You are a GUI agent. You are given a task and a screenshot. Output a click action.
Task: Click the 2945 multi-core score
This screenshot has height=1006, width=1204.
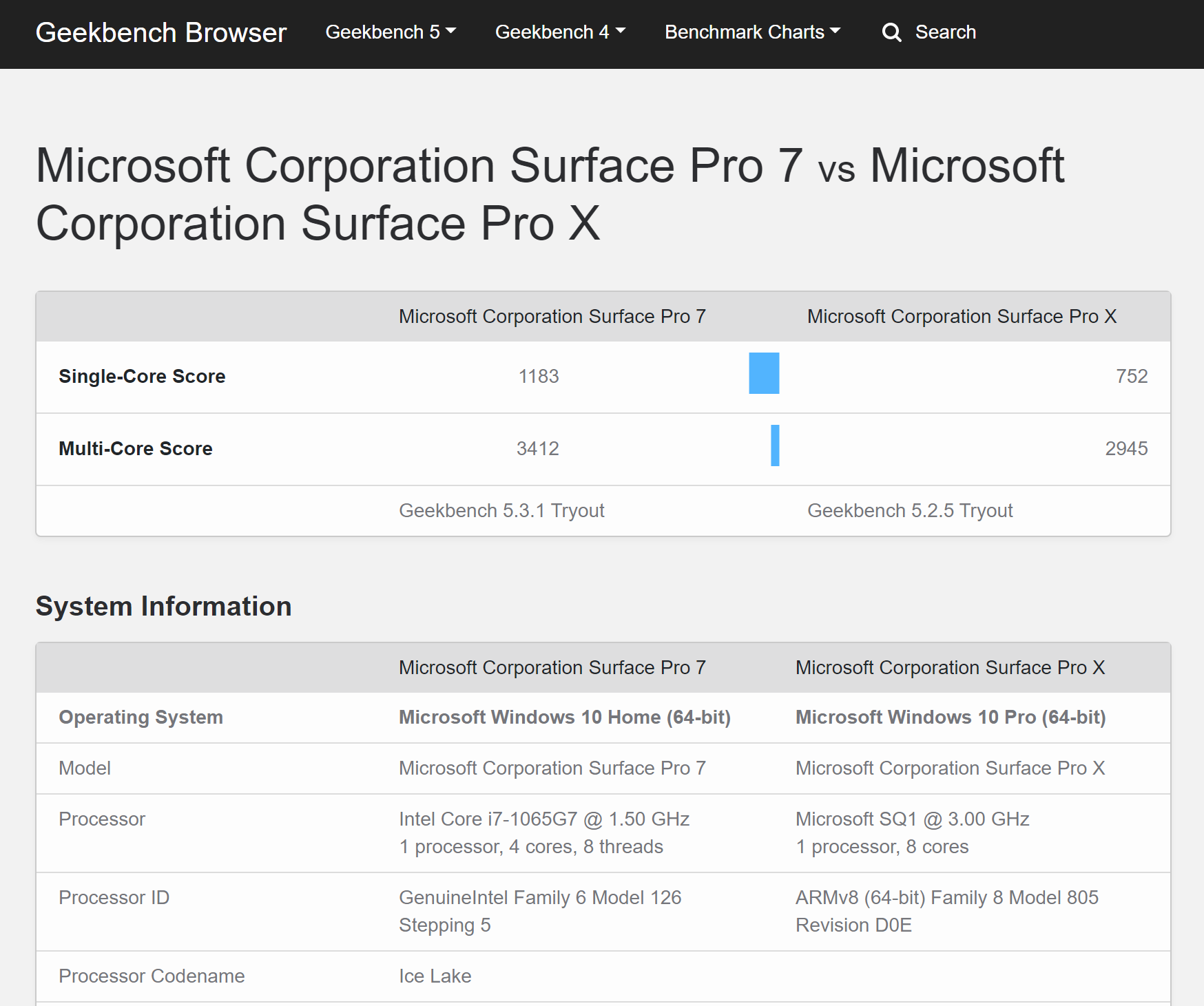1125,449
